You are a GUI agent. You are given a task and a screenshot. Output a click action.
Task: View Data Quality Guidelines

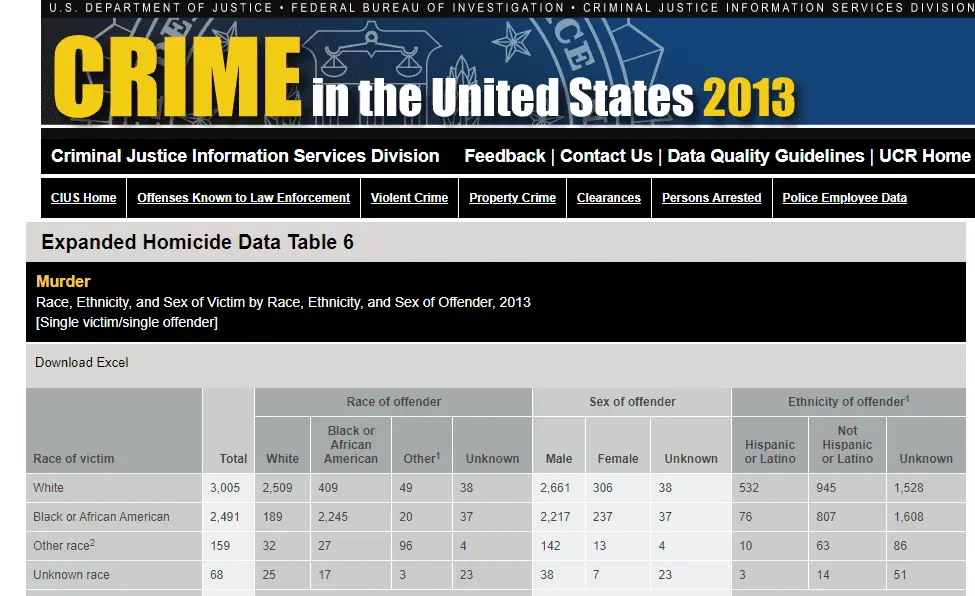pos(765,156)
